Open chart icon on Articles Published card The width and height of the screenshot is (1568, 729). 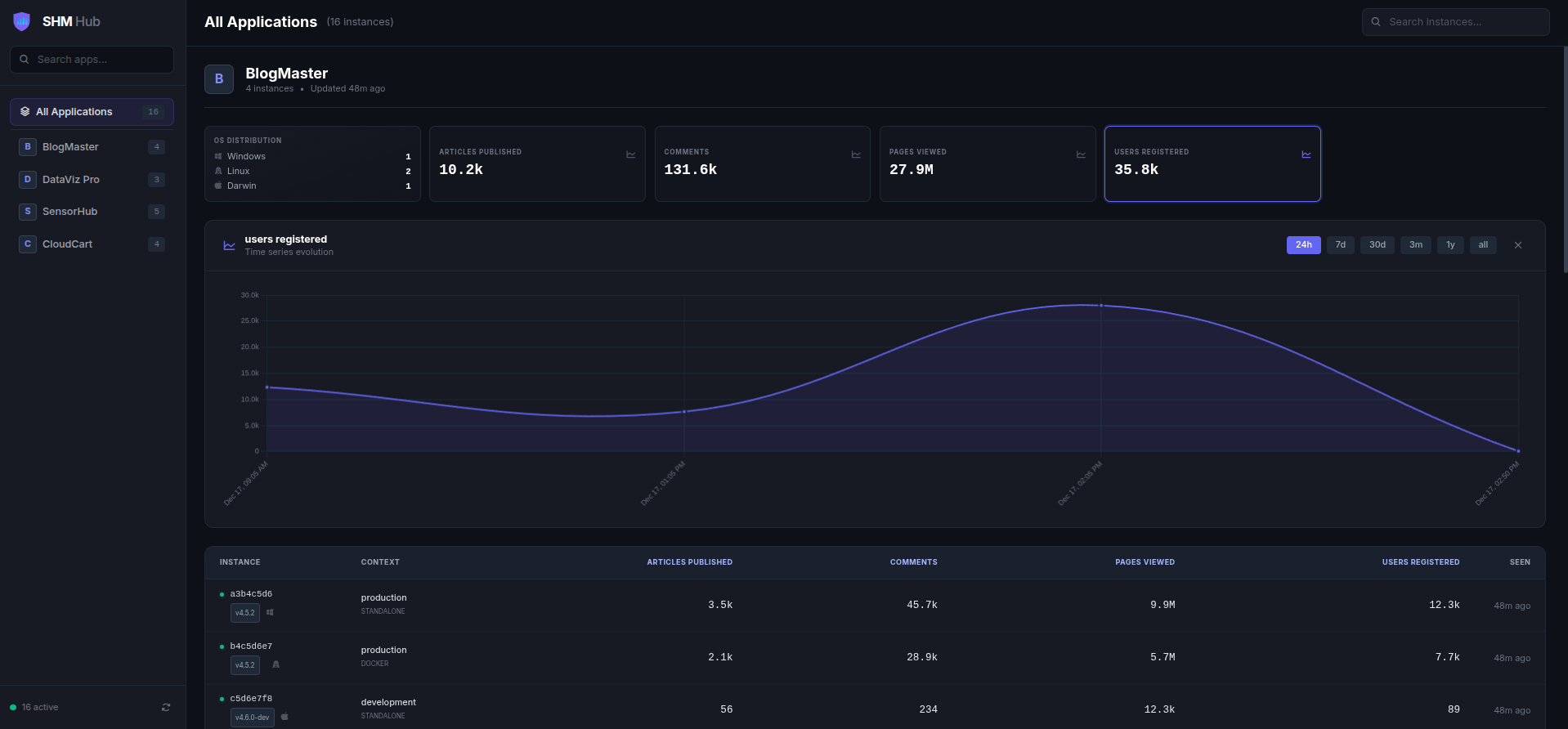click(x=630, y=154)
